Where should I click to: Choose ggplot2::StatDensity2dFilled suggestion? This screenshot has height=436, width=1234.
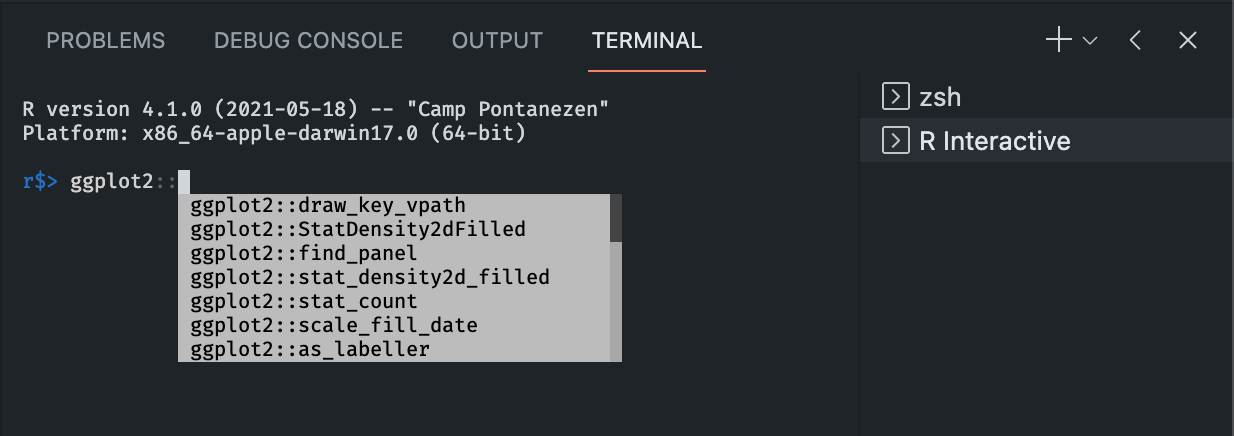pos(394,230)
